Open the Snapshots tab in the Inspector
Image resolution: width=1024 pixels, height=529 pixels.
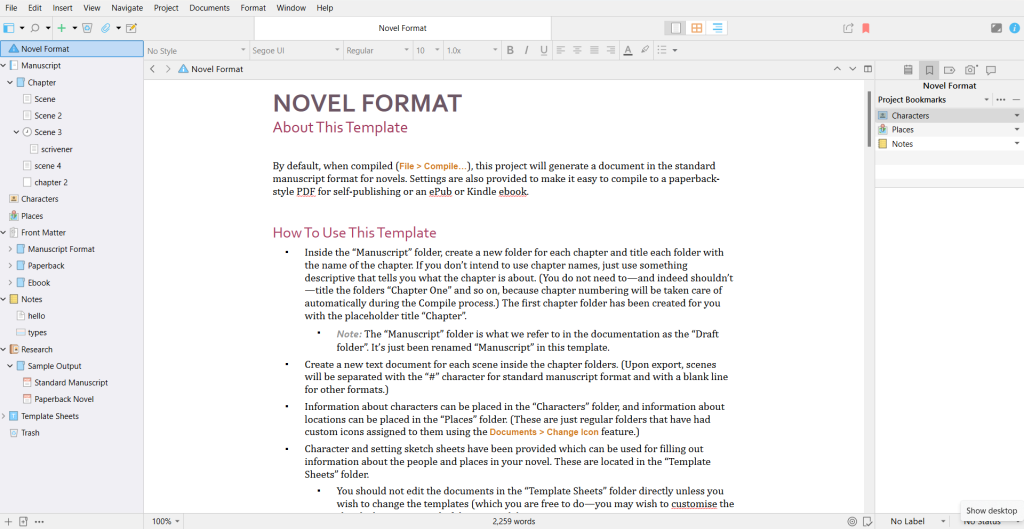click(x=970, y=70)
